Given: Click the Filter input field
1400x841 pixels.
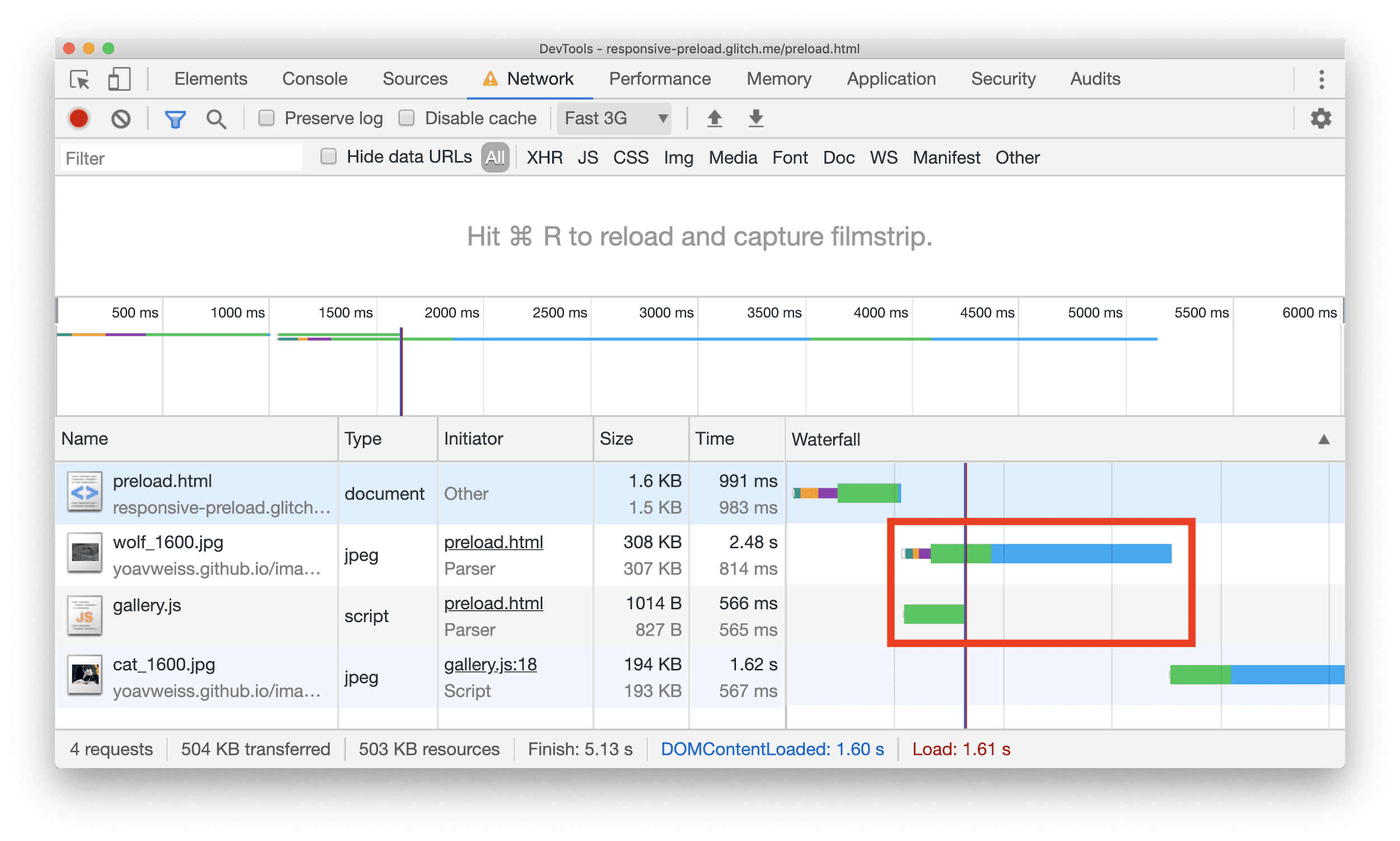Looking at the screenshot, I should pyautogui.click(x=185, y=158).
